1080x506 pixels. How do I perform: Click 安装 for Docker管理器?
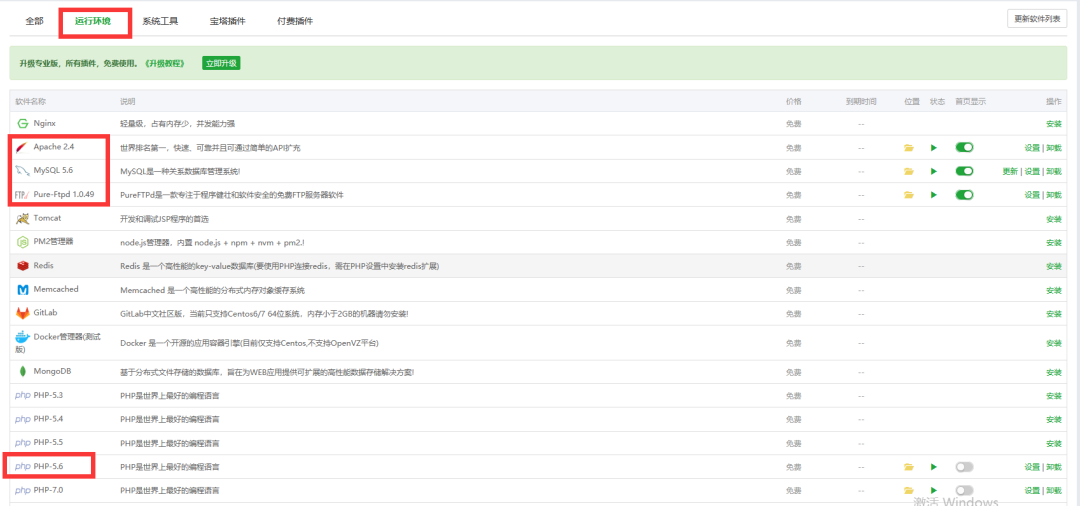click(1054, 344)
